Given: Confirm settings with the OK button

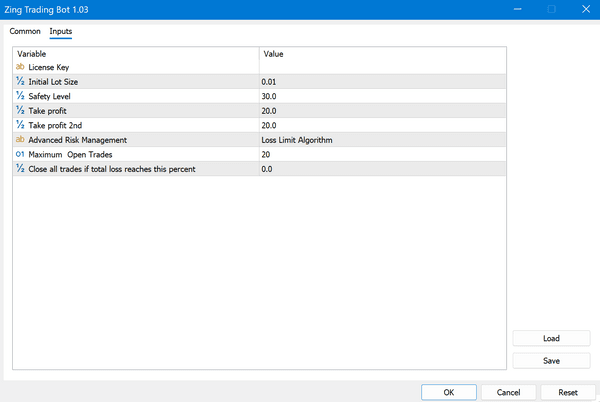Looking at the screenshot, I should click(x=449, y=392).
